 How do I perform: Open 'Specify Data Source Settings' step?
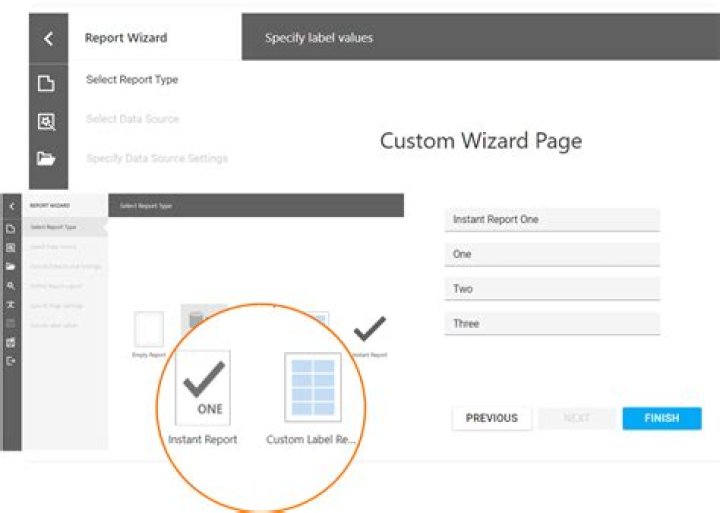click(156, 158)
